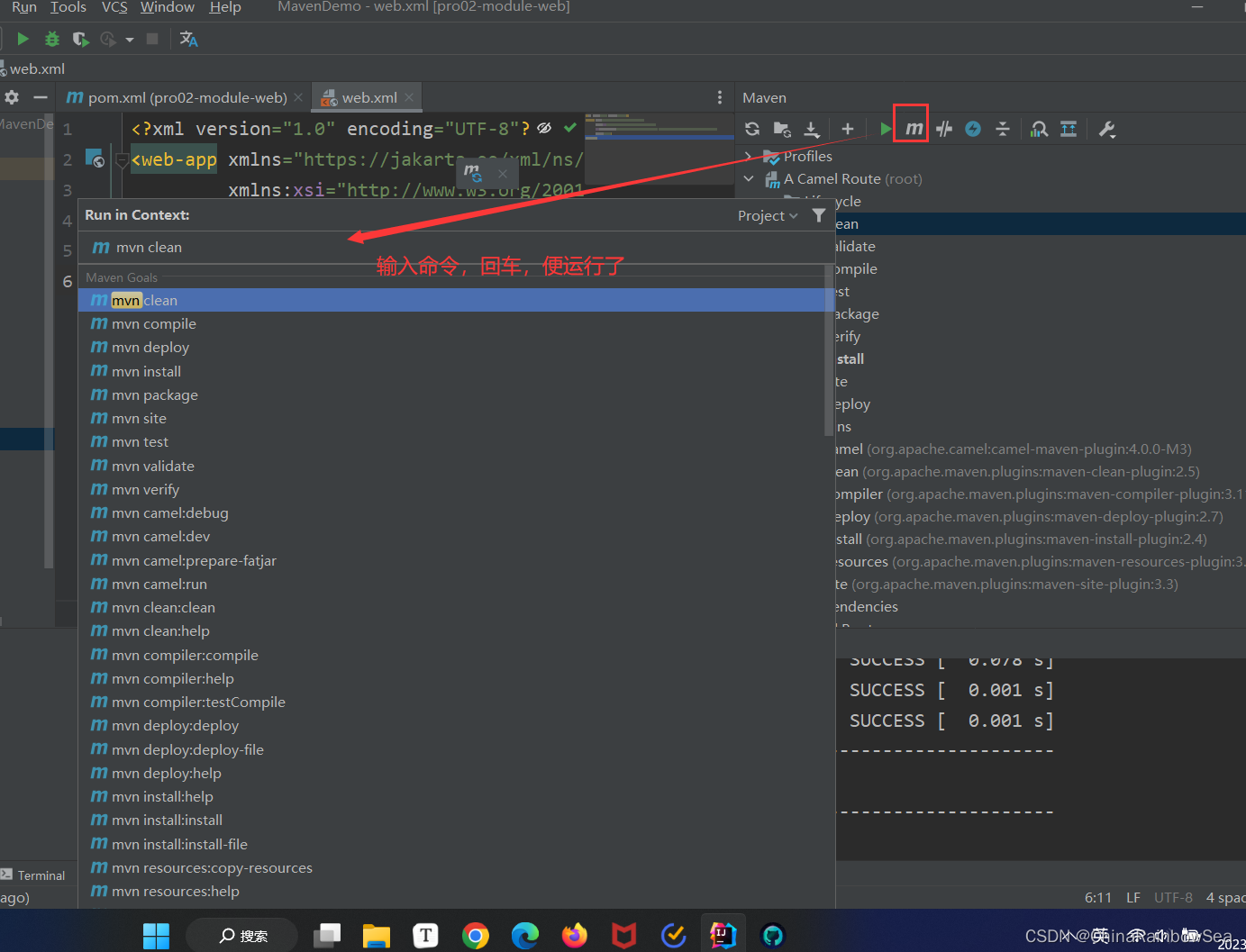Collapse all nodes in Maven panel
The height and width of the screenshot is (952, 1246).
[1003, 129]
